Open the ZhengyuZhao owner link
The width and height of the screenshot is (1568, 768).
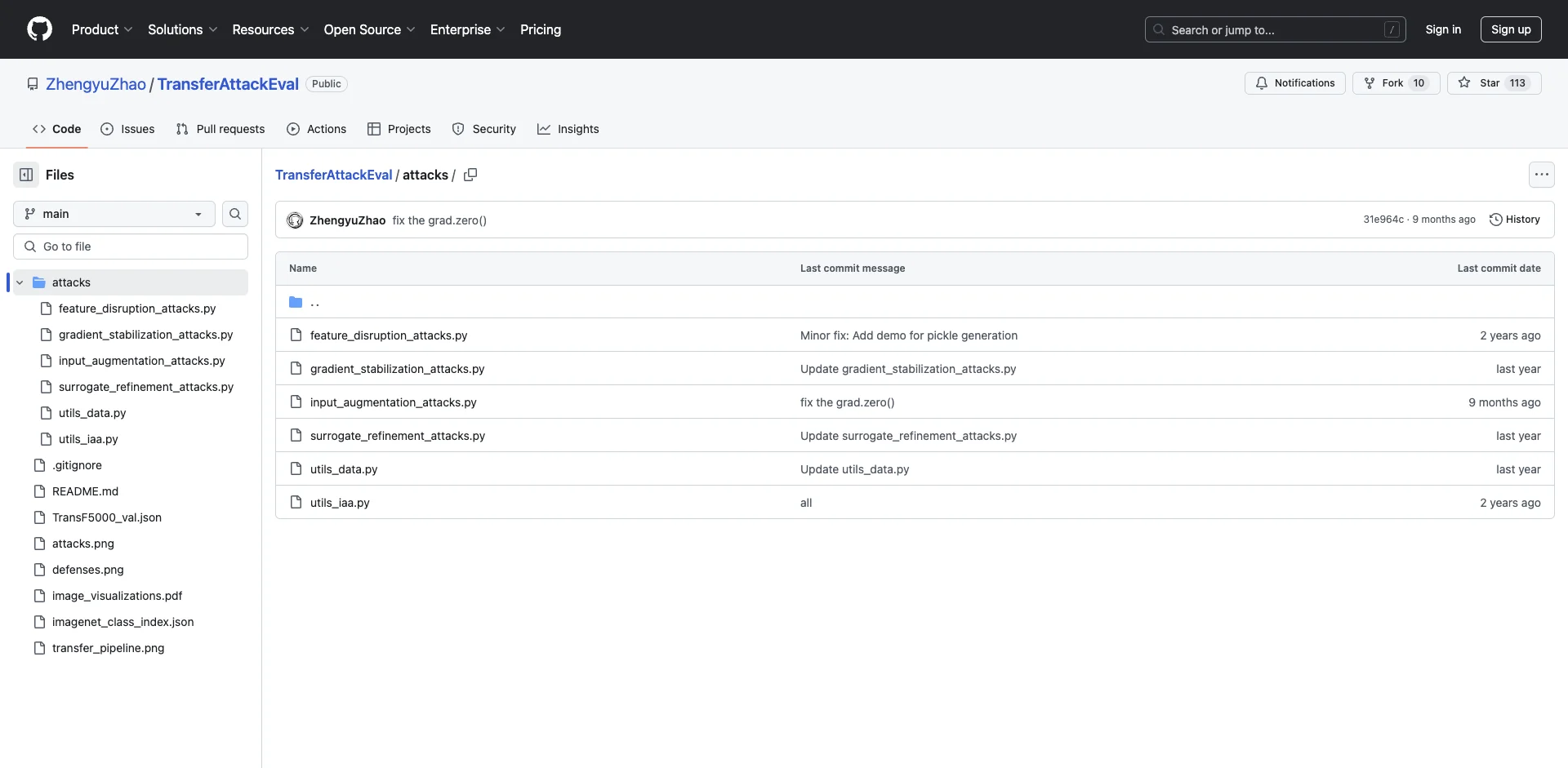(96, 84)
